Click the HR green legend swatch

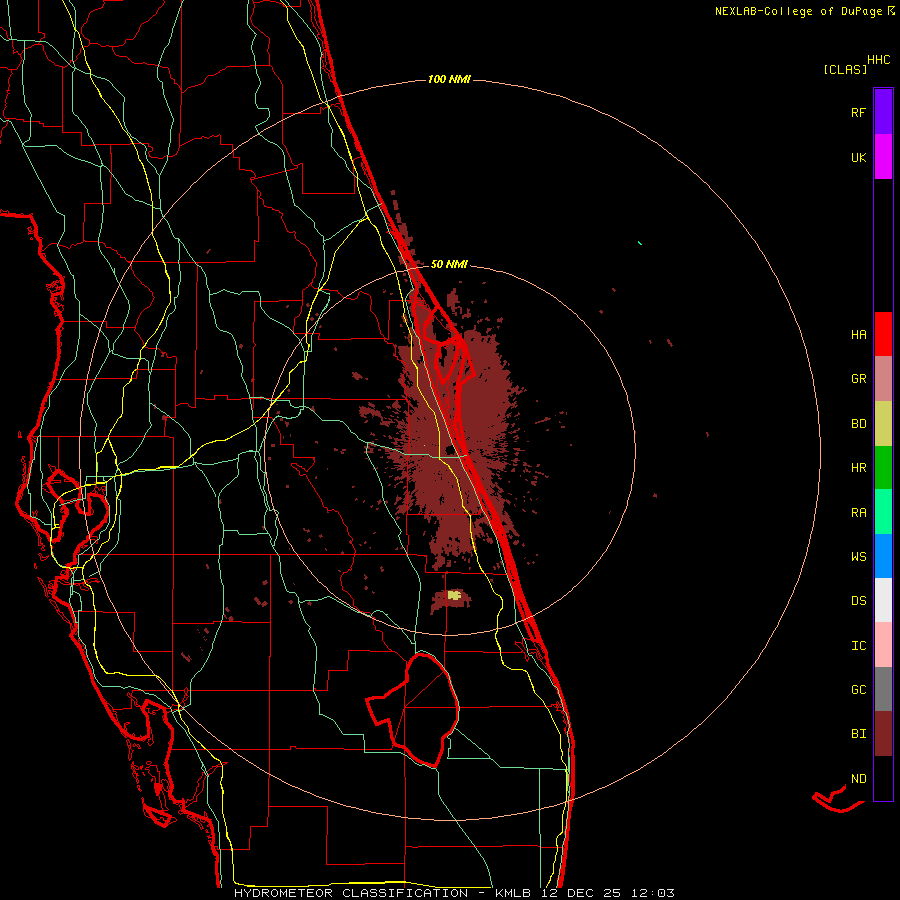883,468
